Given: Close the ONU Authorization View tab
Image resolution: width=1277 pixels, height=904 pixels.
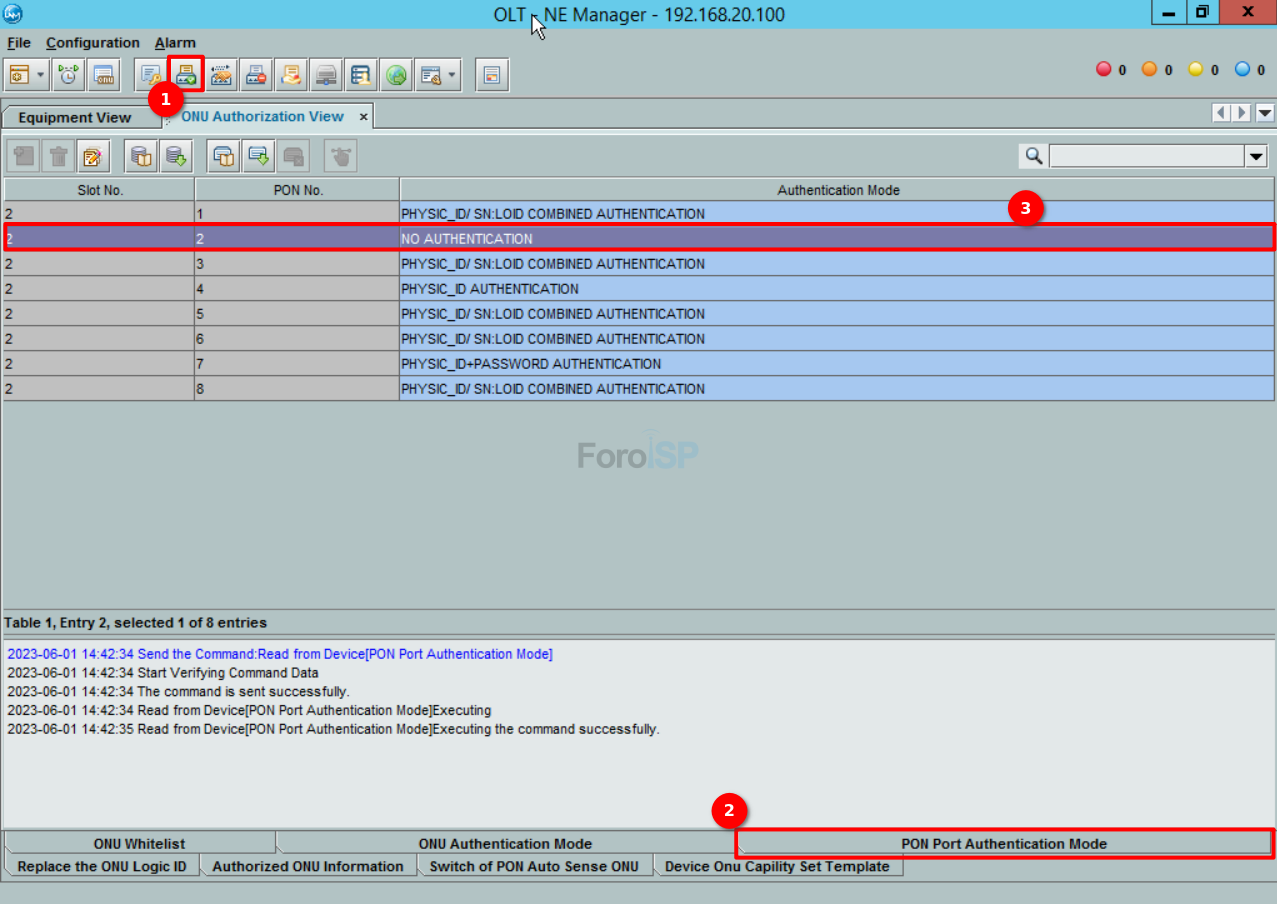Looking at the screenshot, I should [364, 117].
